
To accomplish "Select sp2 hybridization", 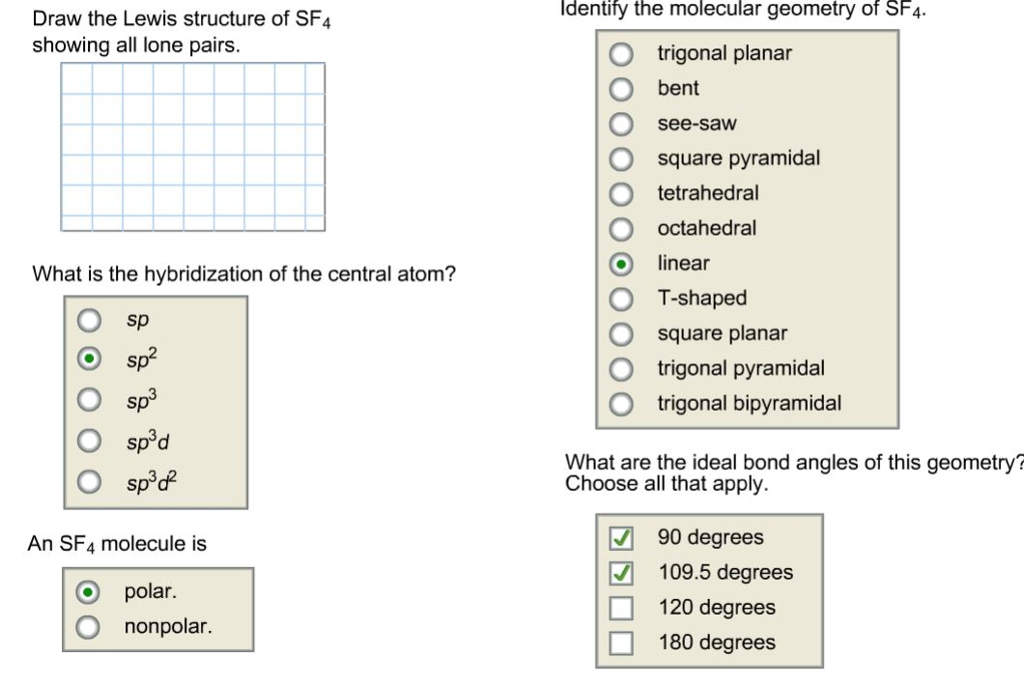I will 88,360.
